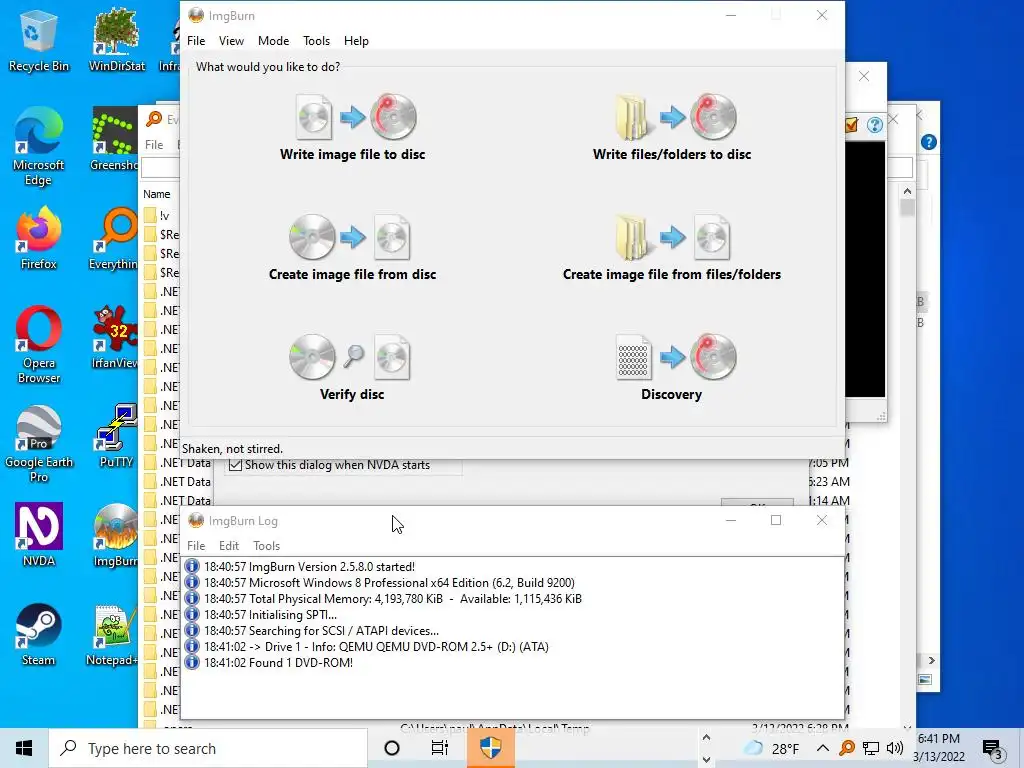Choose Create image file from disc

pos(353,248)
